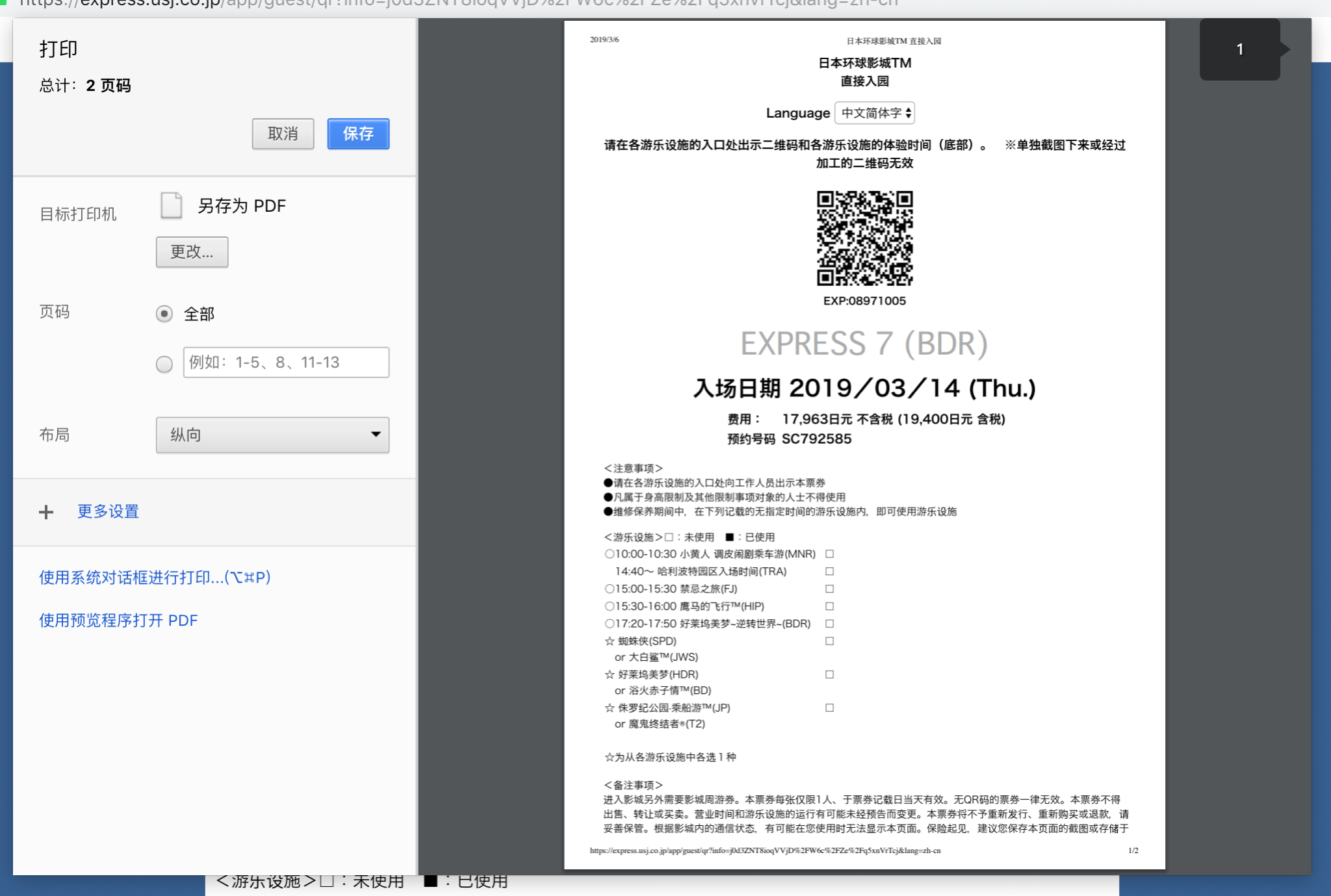Click the EXPRESS 7 (BDR) heading

pyautogui.click(x=864, y=344)
